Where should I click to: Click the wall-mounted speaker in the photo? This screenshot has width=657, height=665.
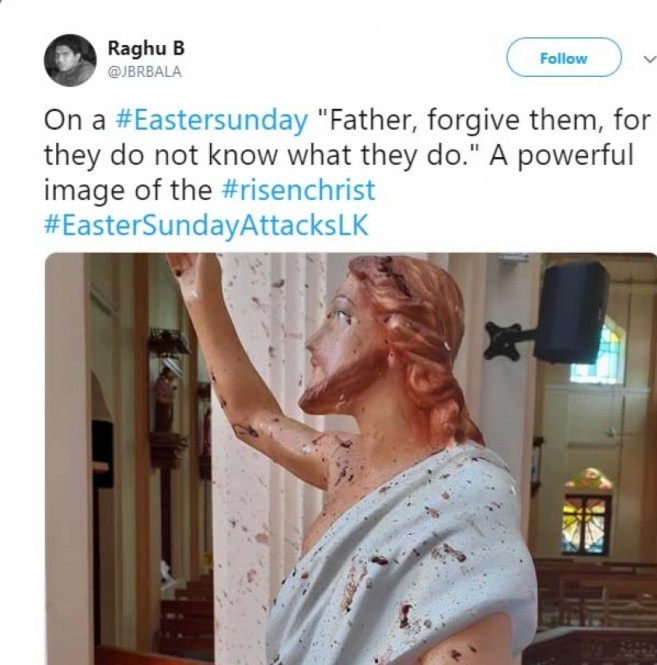(572, 312)
